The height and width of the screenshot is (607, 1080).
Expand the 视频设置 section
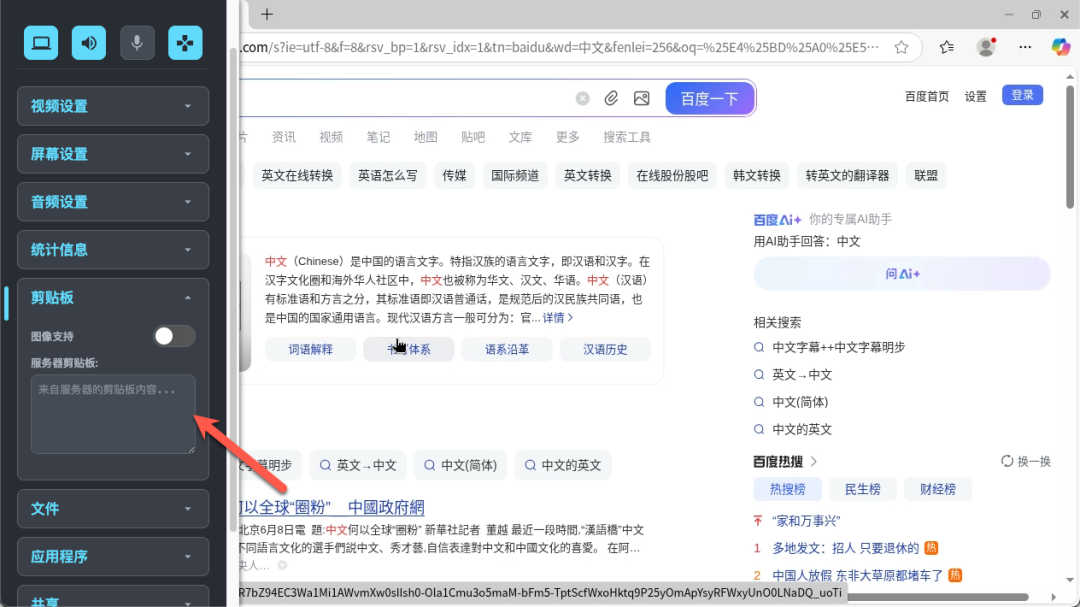(x=113, y=106)
